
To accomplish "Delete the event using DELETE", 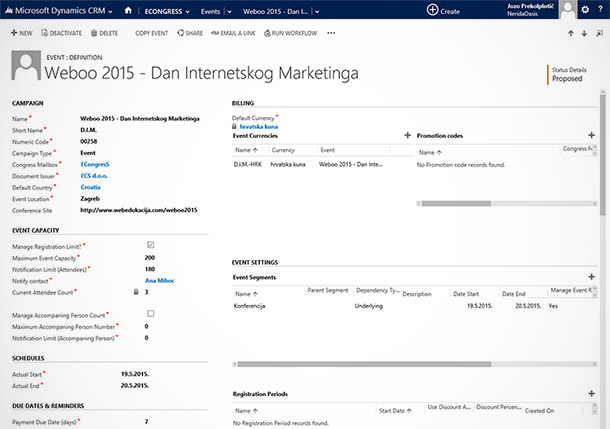I will [x=104, y=33].
